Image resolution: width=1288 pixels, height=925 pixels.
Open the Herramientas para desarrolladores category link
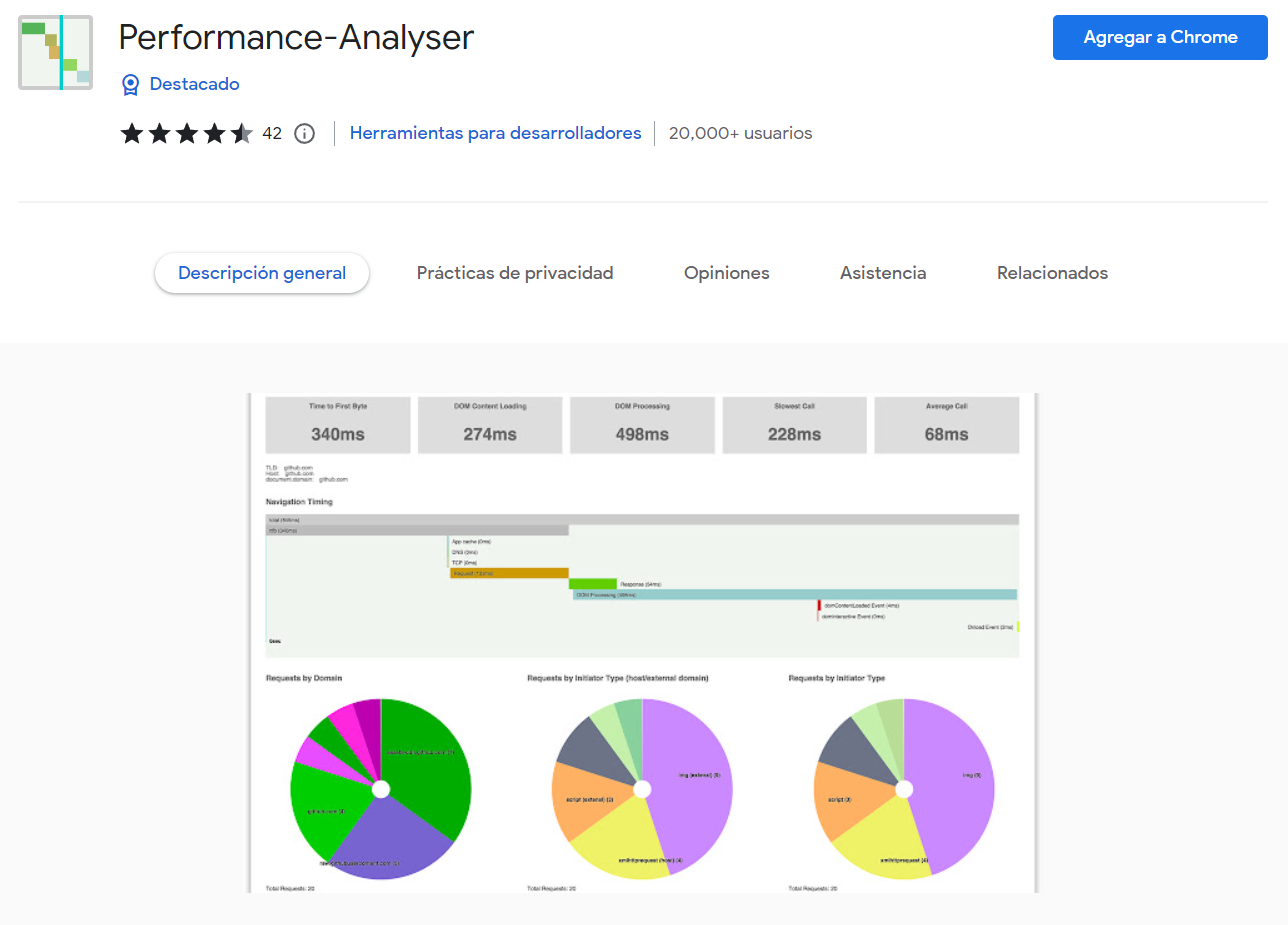495,133
